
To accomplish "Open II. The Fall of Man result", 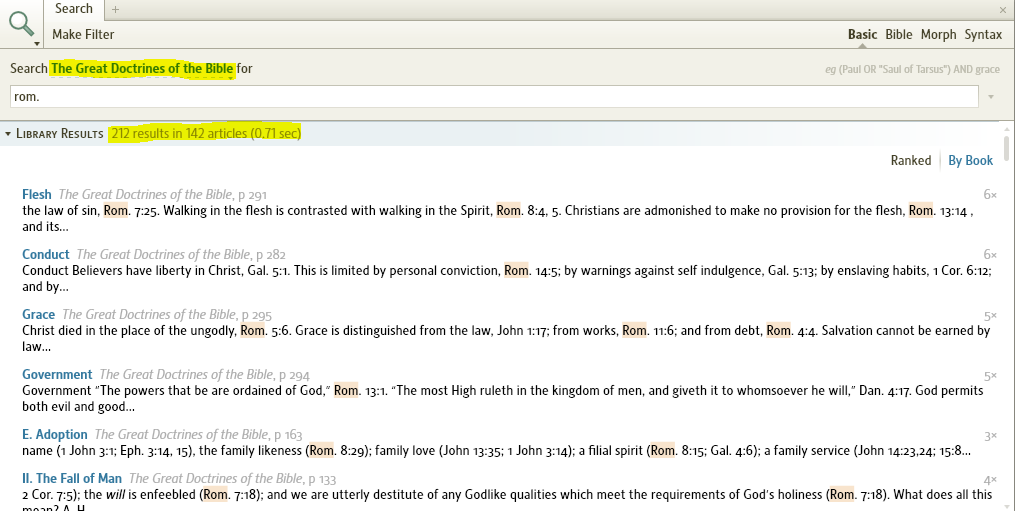I will 72,479.
